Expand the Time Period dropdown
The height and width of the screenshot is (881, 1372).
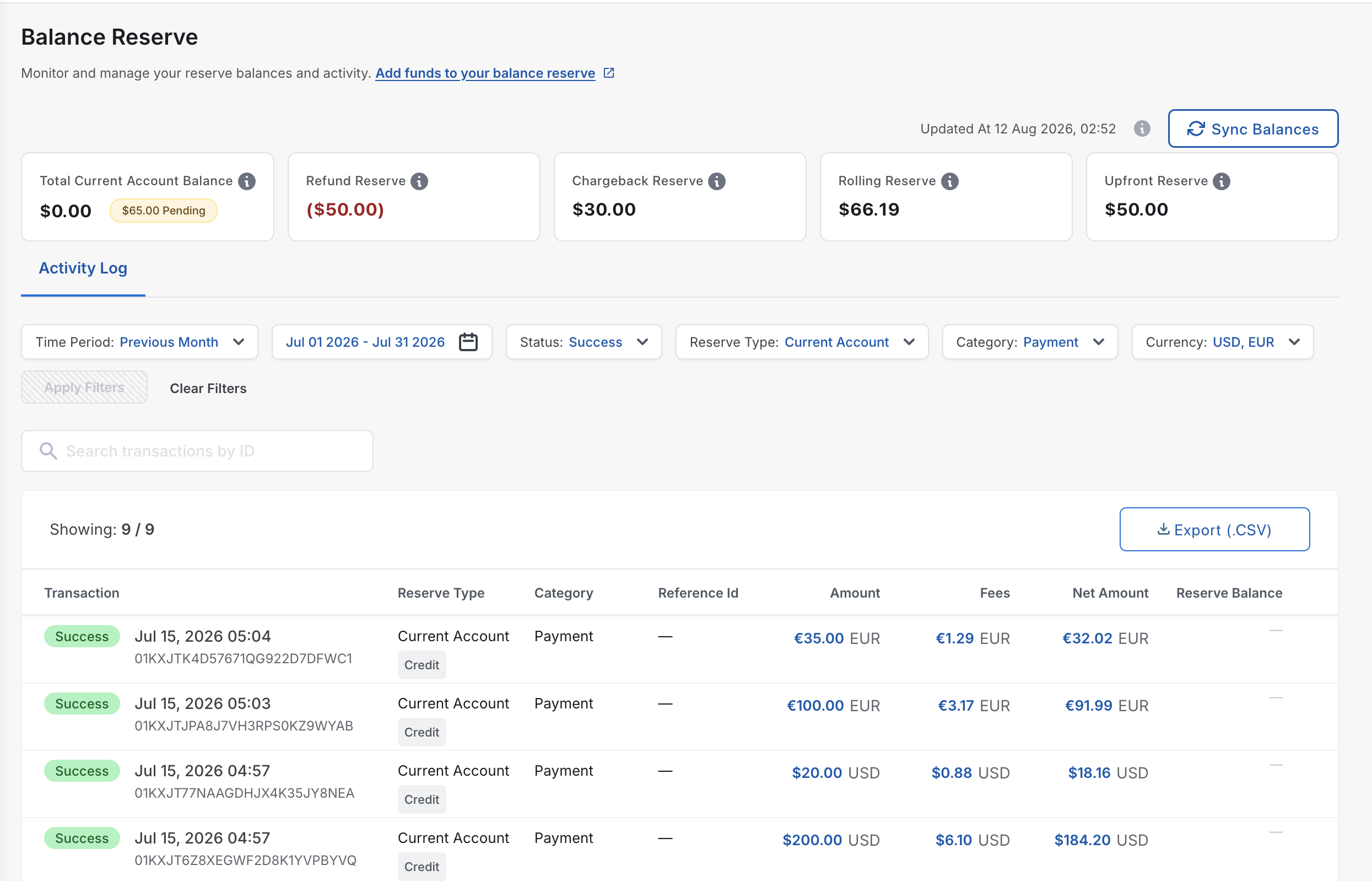point(139,341)
